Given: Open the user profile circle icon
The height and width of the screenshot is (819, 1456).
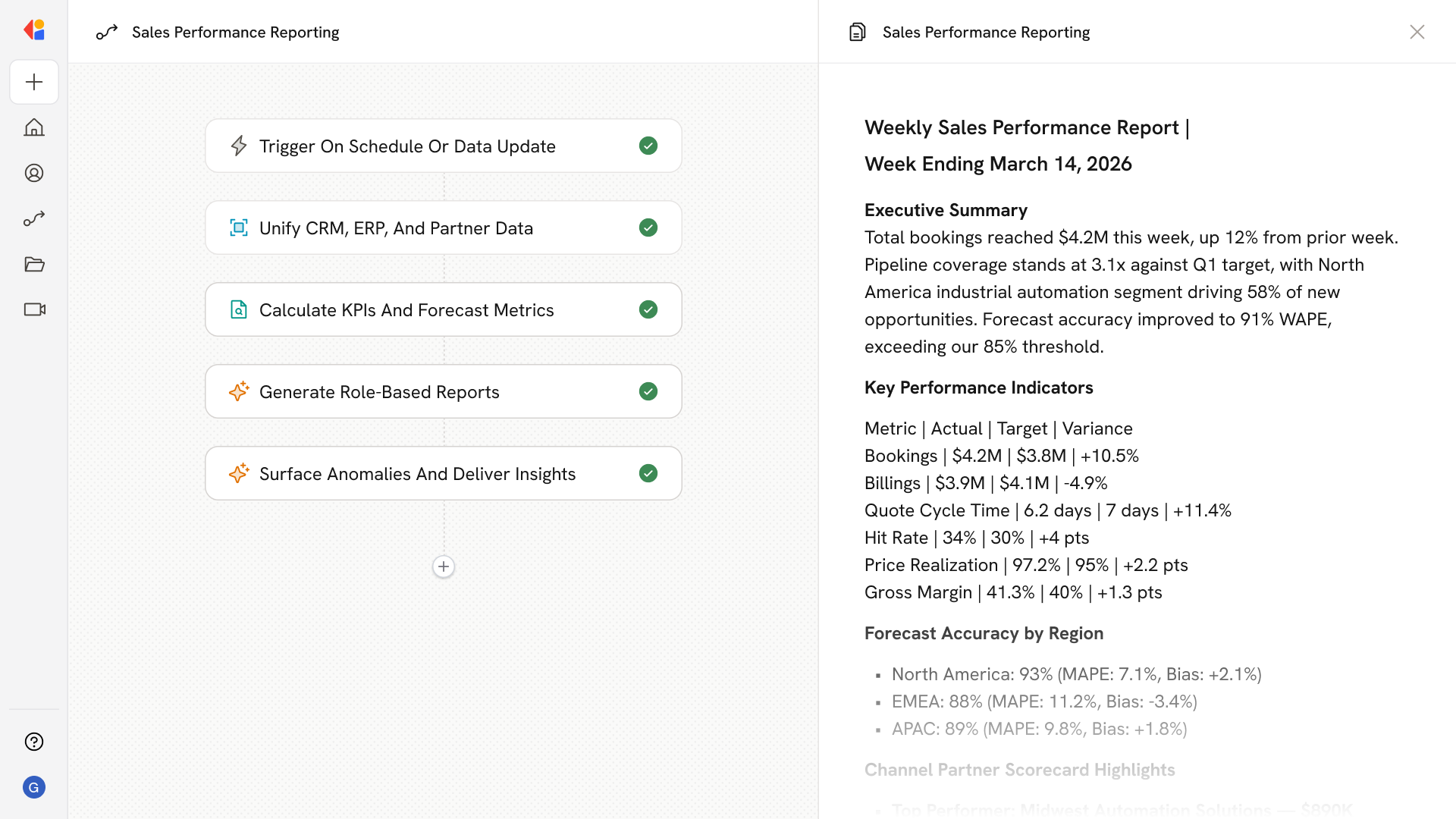Looking at the screenshot, I should pyautogui.click(x=34, y=173).
